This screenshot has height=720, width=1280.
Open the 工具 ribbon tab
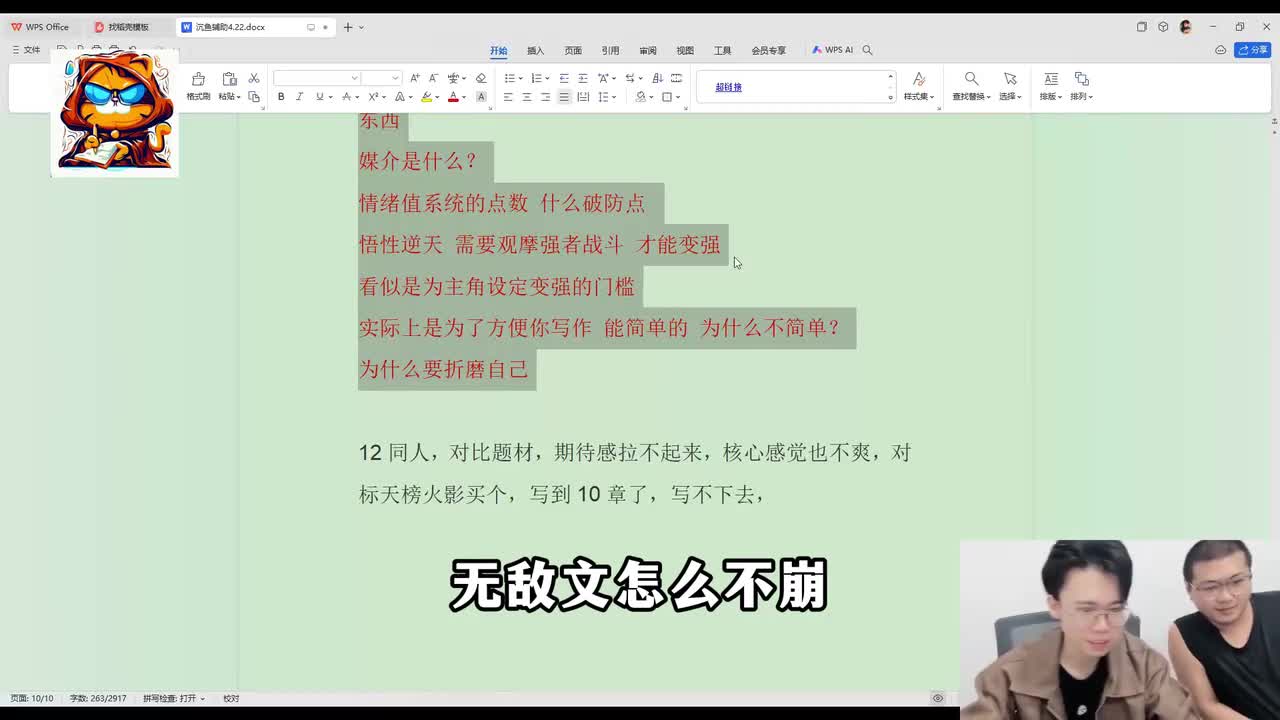[x=723, y=50]
